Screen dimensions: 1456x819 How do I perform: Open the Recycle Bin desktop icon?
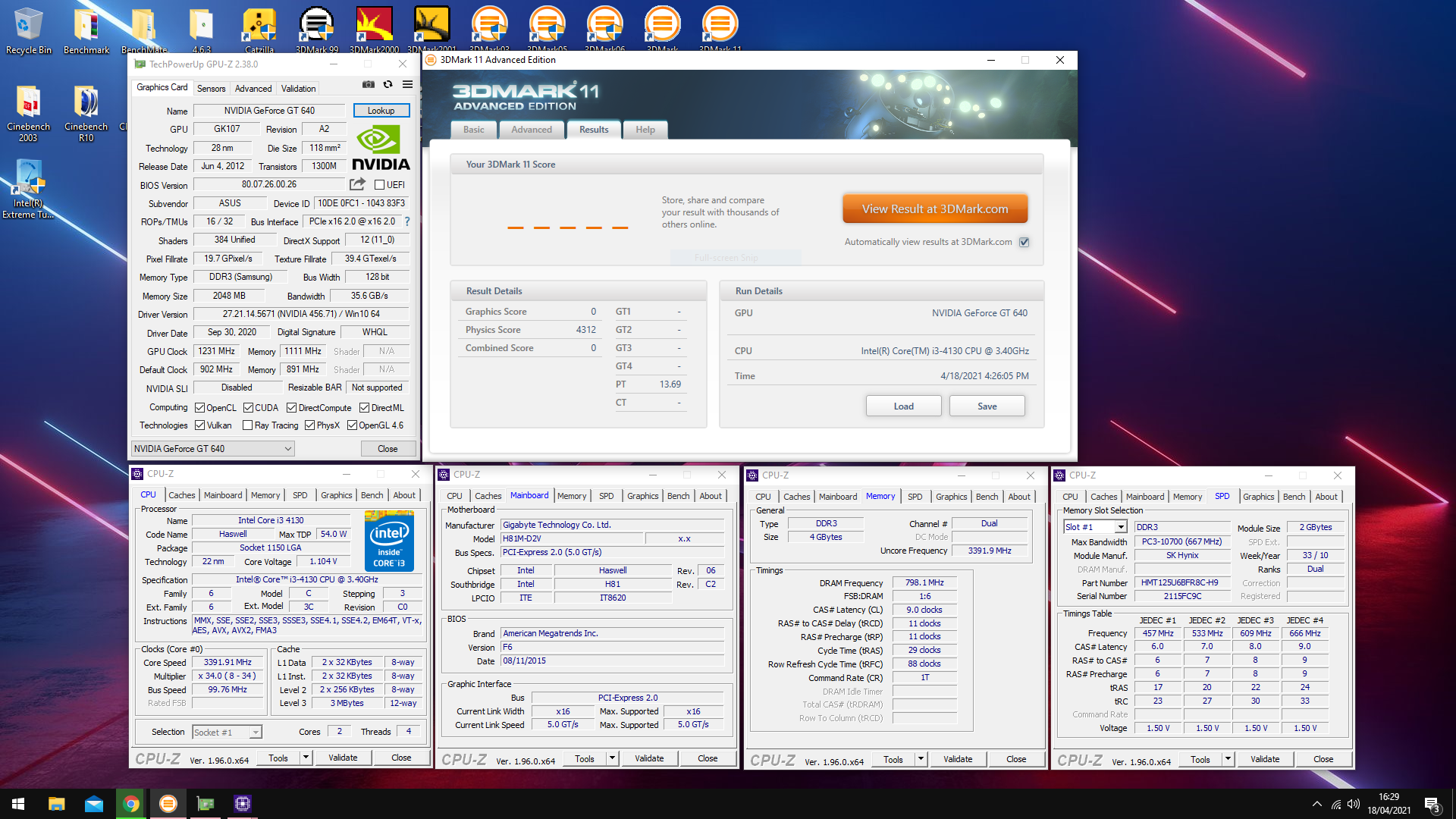click(28, 30)
